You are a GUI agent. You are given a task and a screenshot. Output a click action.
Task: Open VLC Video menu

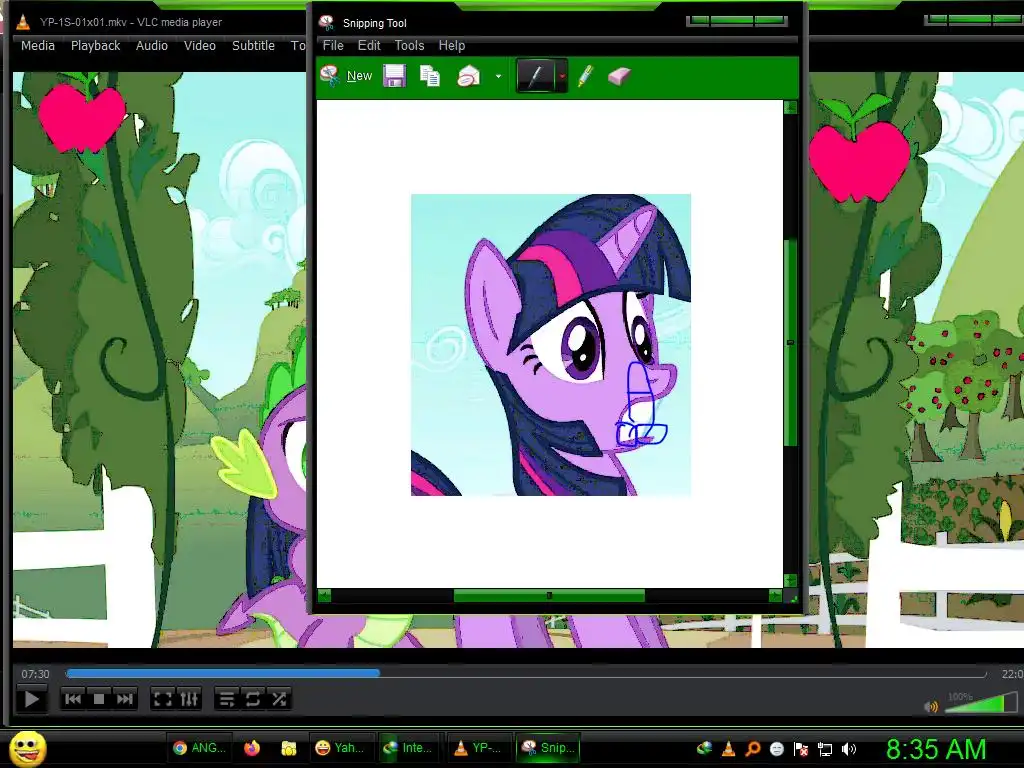click(200, 46)
